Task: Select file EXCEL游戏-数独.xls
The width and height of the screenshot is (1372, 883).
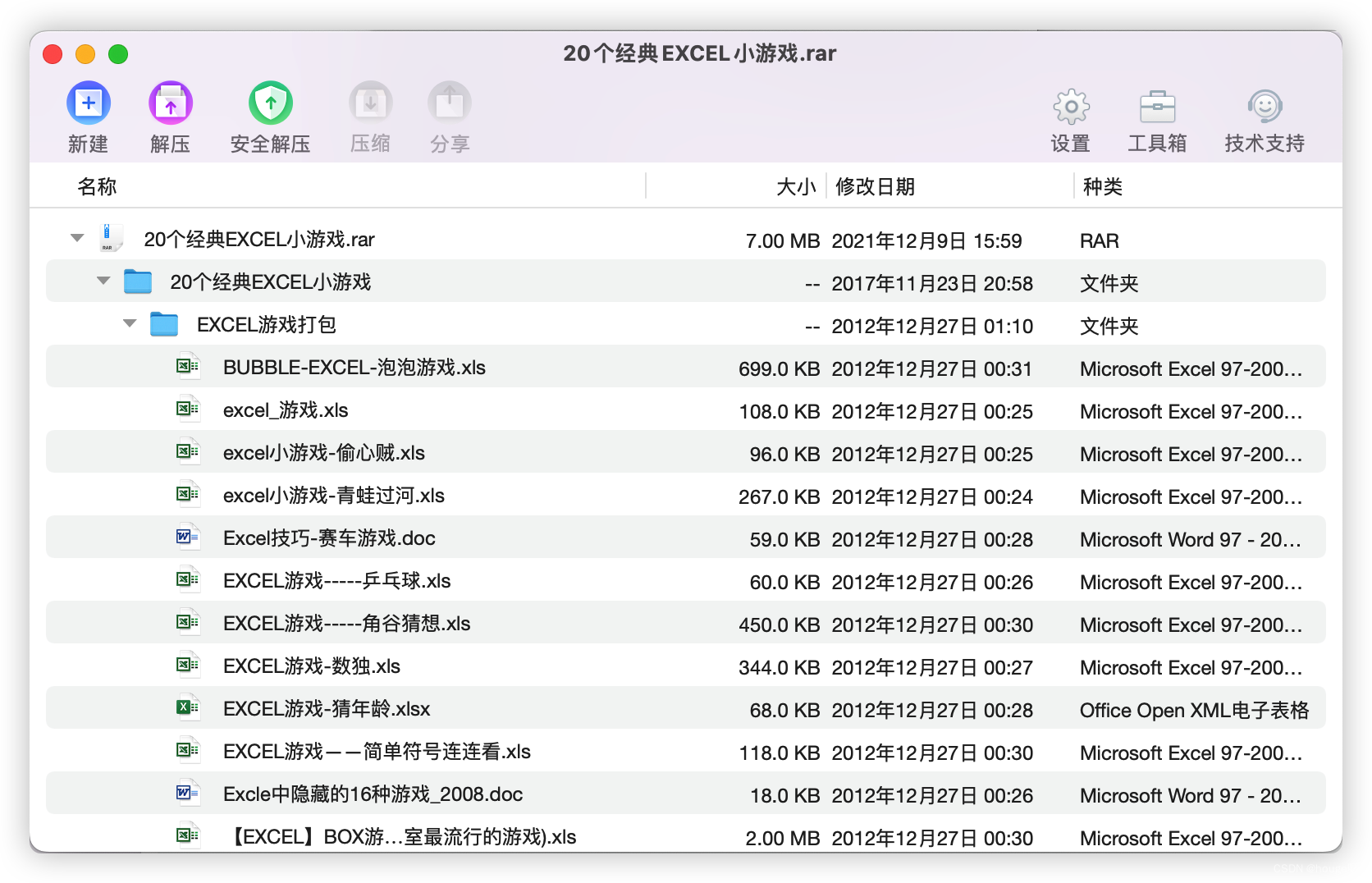Action: point(312,666)
